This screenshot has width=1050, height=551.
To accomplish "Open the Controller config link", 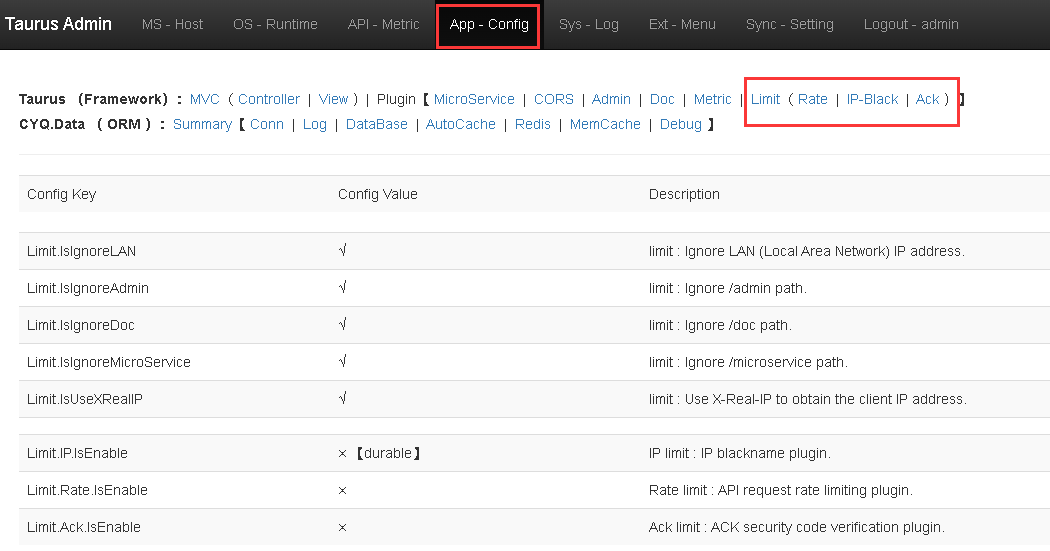I will (x=269, y=99).
